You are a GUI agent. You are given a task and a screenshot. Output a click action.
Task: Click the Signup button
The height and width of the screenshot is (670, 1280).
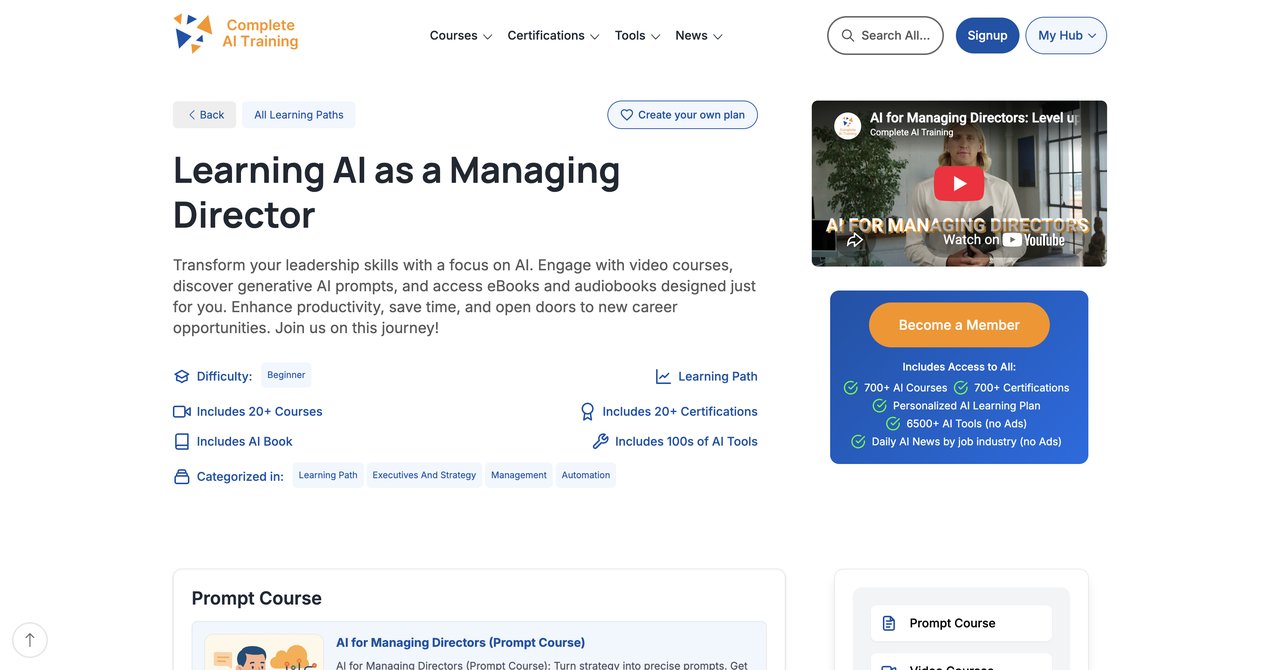(x=987, y=35)
